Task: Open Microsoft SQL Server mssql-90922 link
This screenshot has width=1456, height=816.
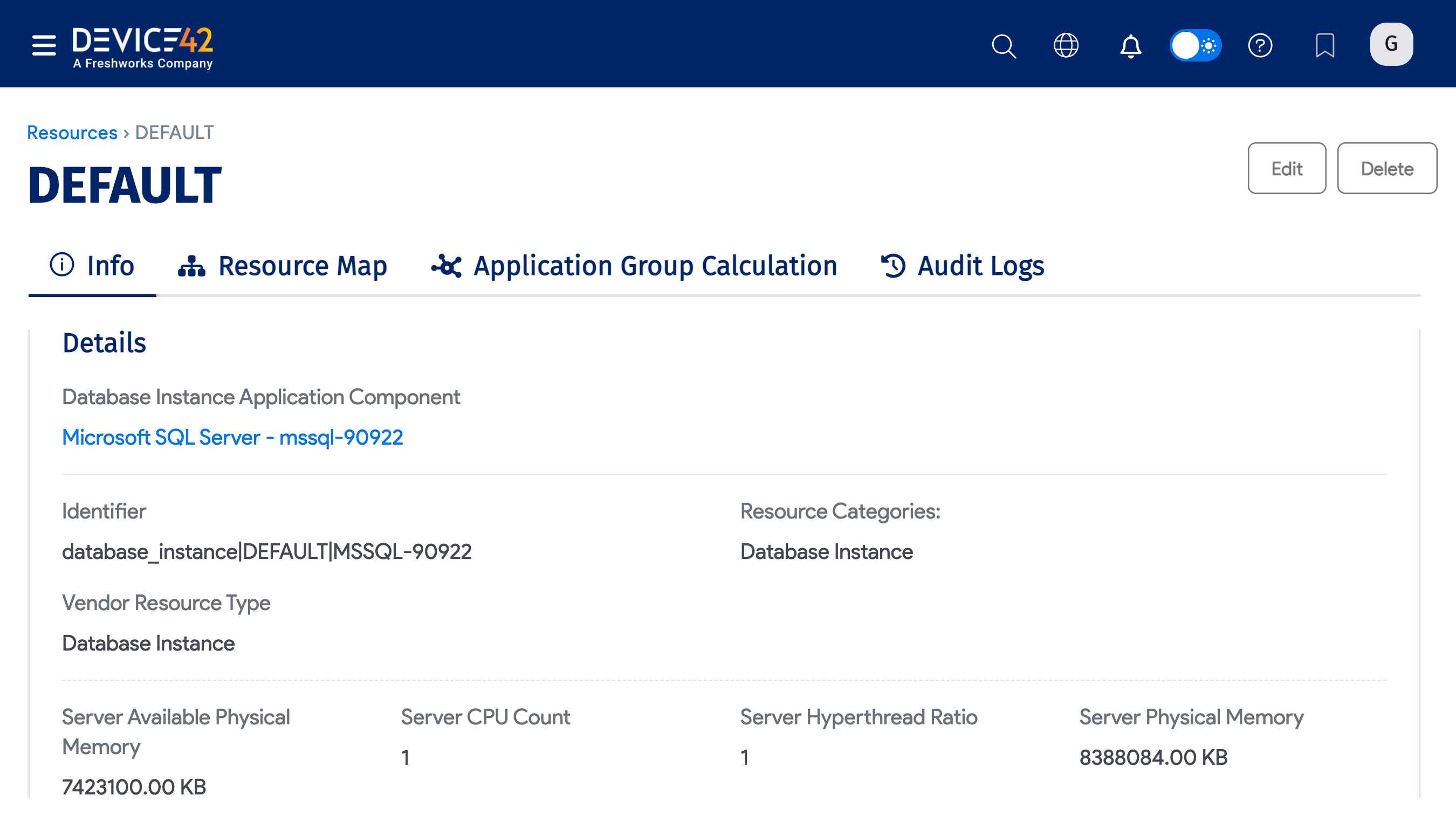Action: (232, 438)
